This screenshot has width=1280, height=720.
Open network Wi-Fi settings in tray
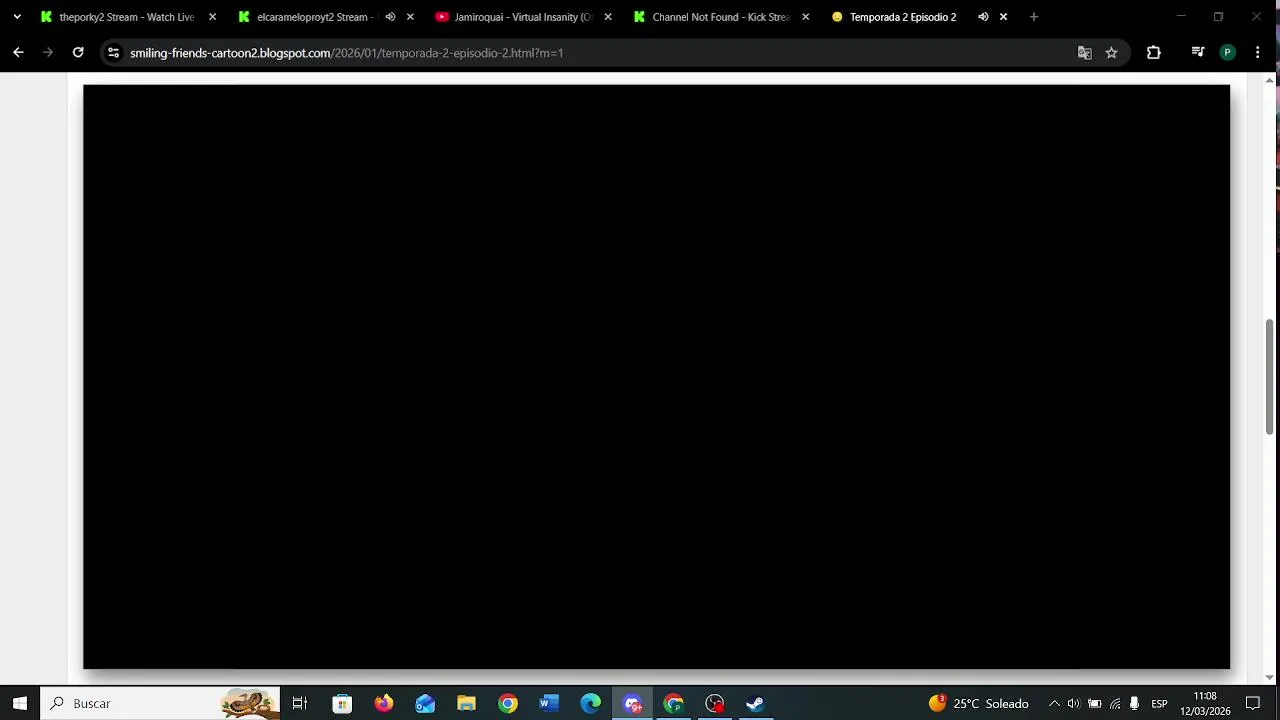[x=1114, y=703]
